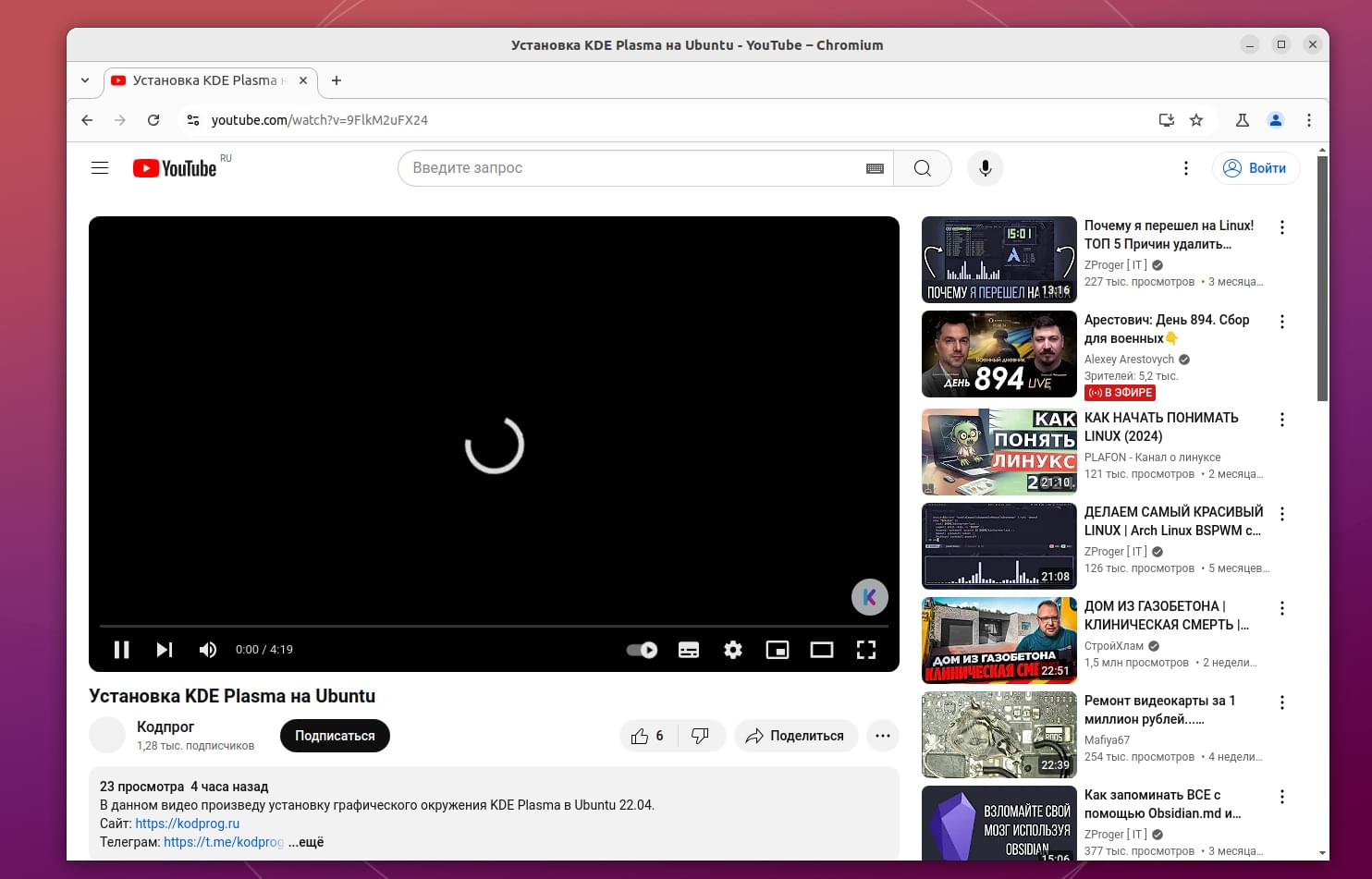Open the browser profile avatar
The height and width of the screenshot is (879, 1372).
pyautogui.click(x=1276, y=120)
